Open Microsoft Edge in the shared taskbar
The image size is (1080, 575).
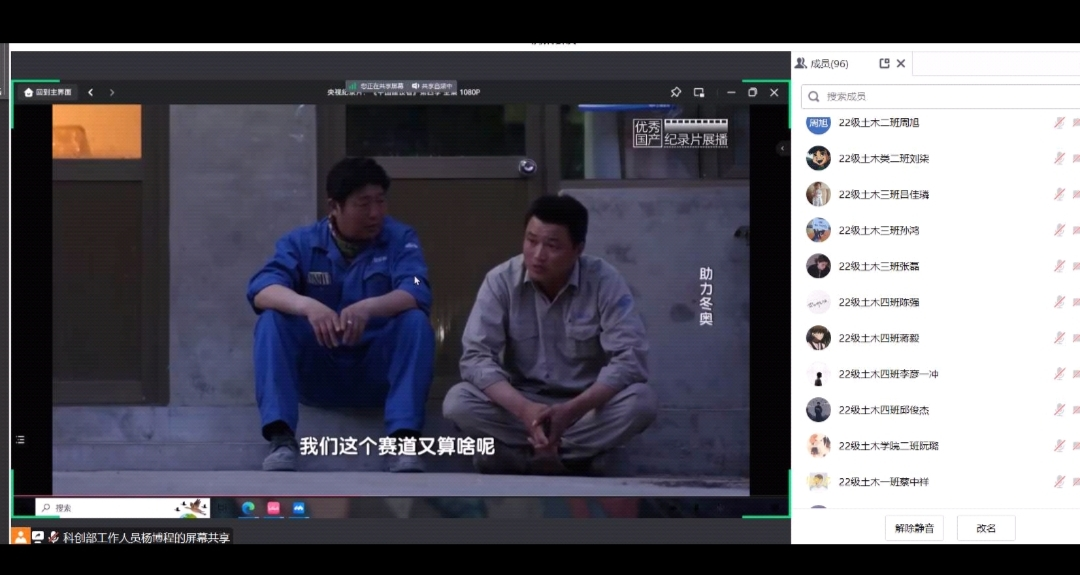[x=248, y=508]
